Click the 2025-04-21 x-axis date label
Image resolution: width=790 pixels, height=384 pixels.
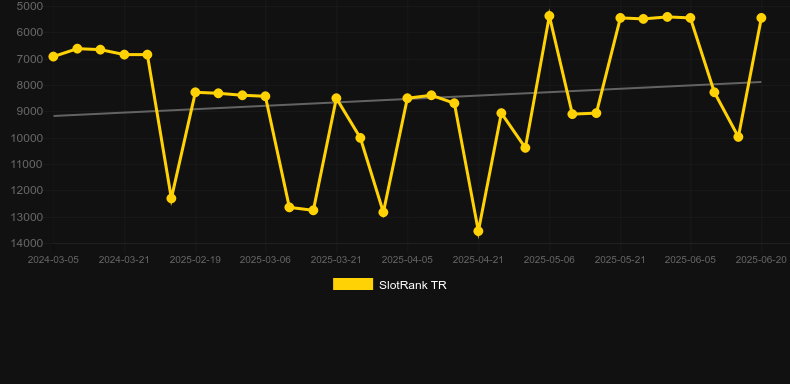point(478,260)
